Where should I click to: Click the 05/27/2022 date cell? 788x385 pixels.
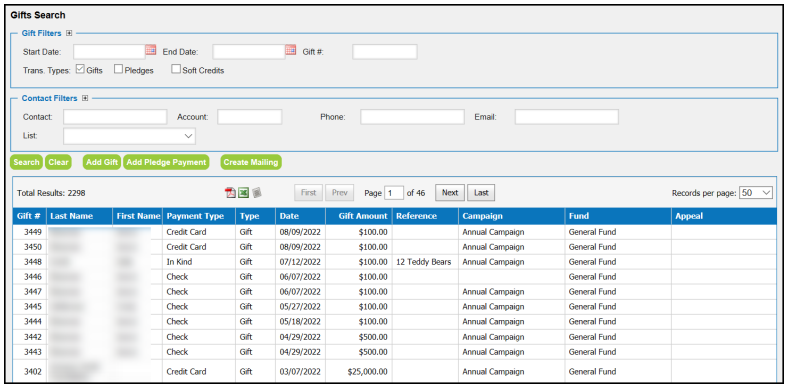pyautogui.click(x=300, y=307)
